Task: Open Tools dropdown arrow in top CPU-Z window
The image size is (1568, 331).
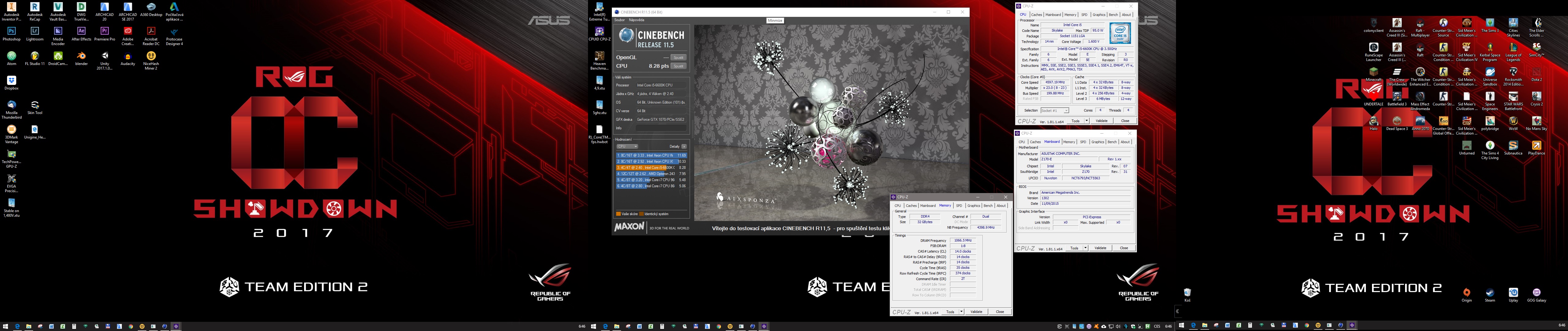Action: pyautogui.click(x=1087, y=121)
